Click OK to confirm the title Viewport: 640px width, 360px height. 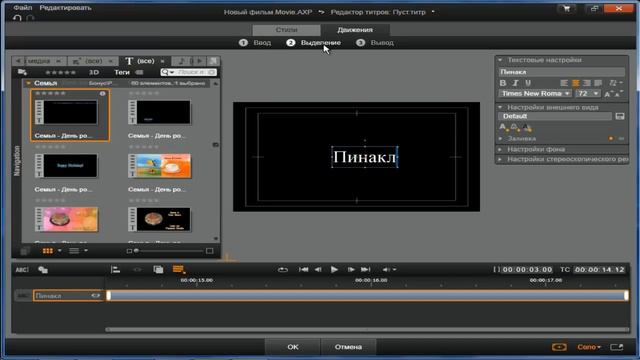coord(293,347)
